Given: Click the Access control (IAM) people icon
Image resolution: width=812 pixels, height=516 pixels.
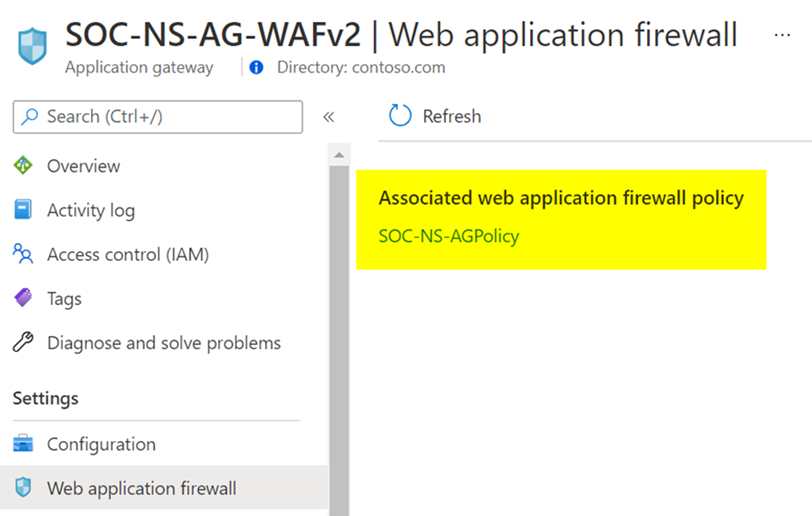Looking at the screenshot, I should (23, 254).
